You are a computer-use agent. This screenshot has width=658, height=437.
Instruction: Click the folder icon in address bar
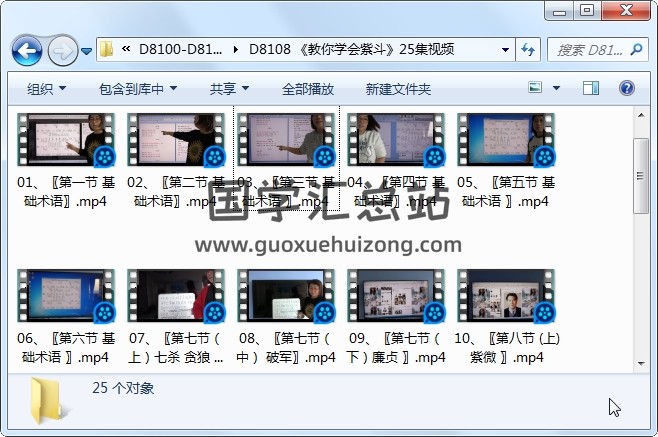click(x=107, y=50)
